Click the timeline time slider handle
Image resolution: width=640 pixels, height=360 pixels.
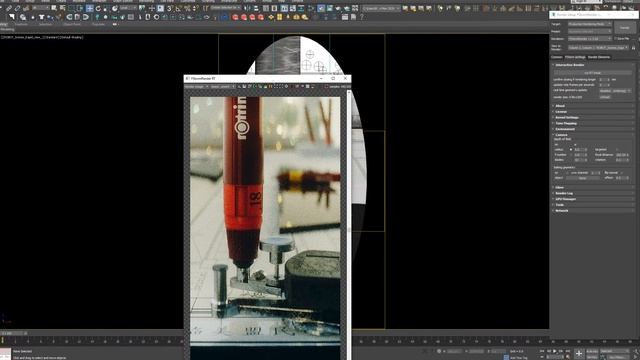14,333
